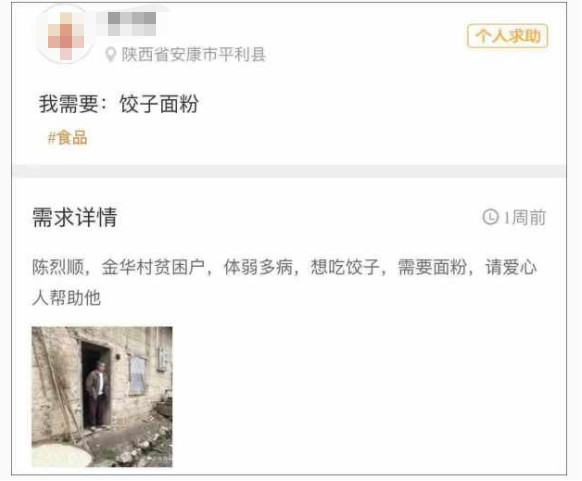Click 金华村贫困户 in the description

click(x=153, y=267)
